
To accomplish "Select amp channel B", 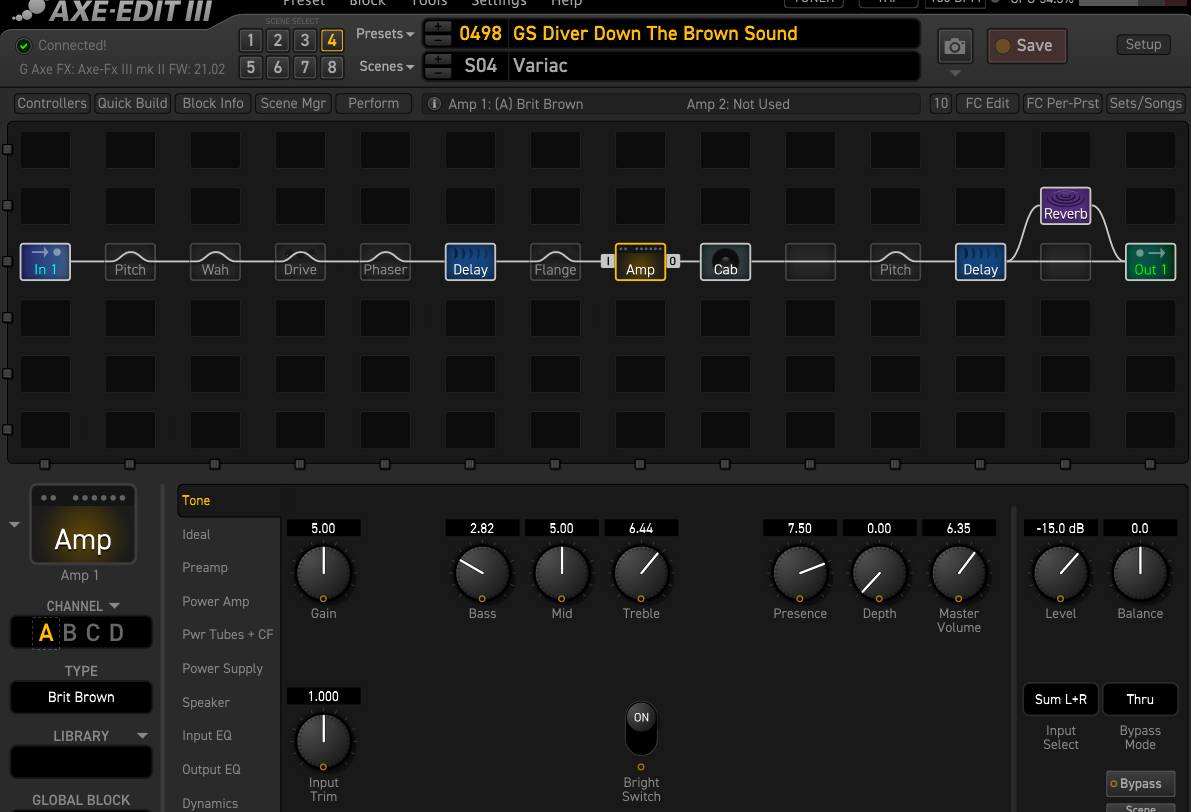I will pos(70,633).
